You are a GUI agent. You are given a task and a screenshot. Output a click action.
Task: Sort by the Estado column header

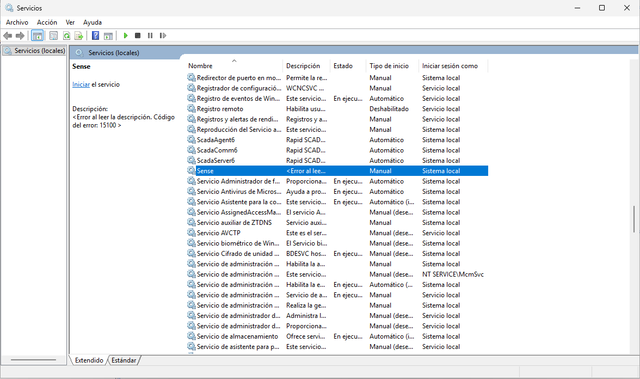[x=347, y=66]
